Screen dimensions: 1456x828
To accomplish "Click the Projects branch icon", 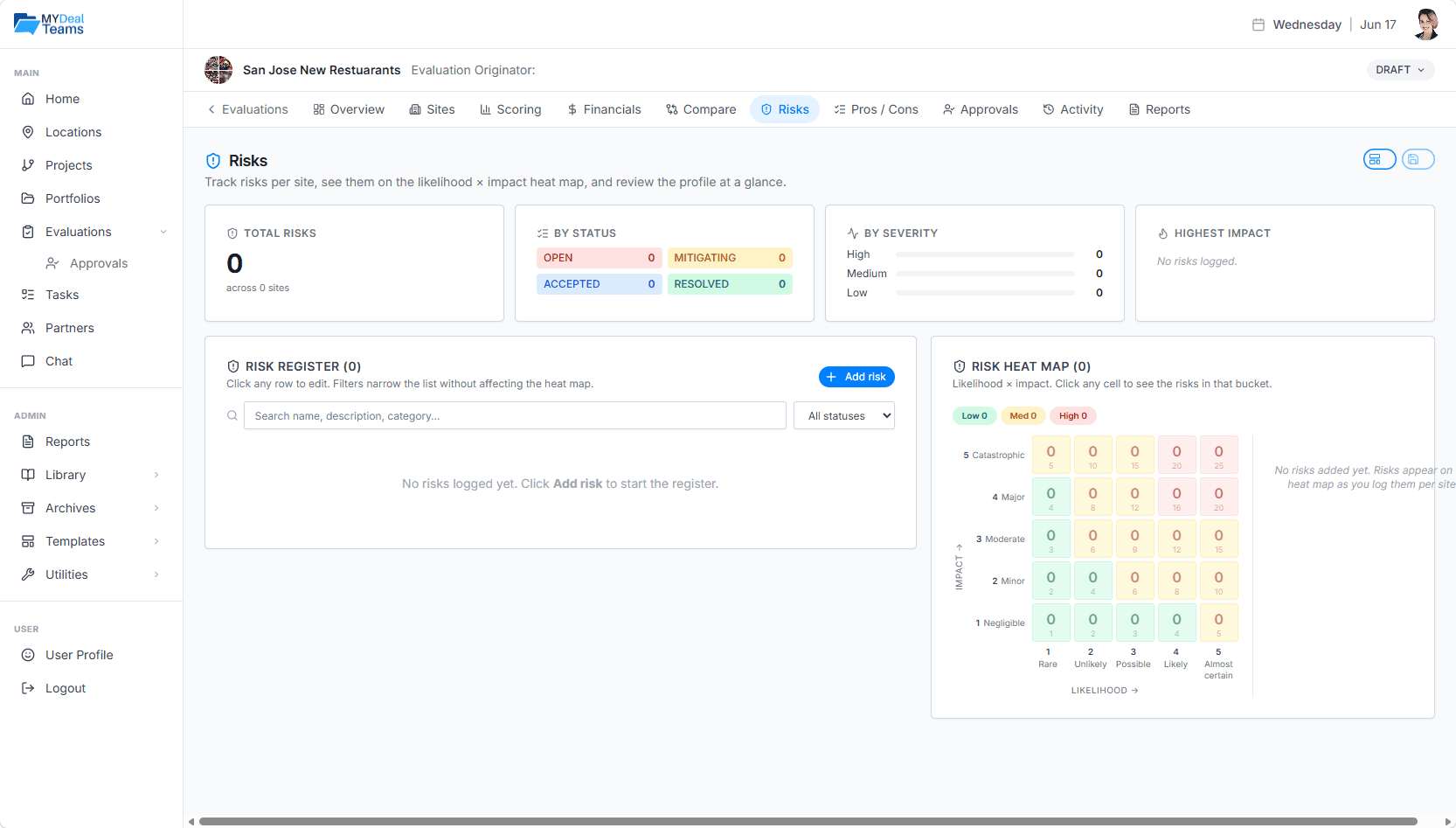I will tap(28, 165).
